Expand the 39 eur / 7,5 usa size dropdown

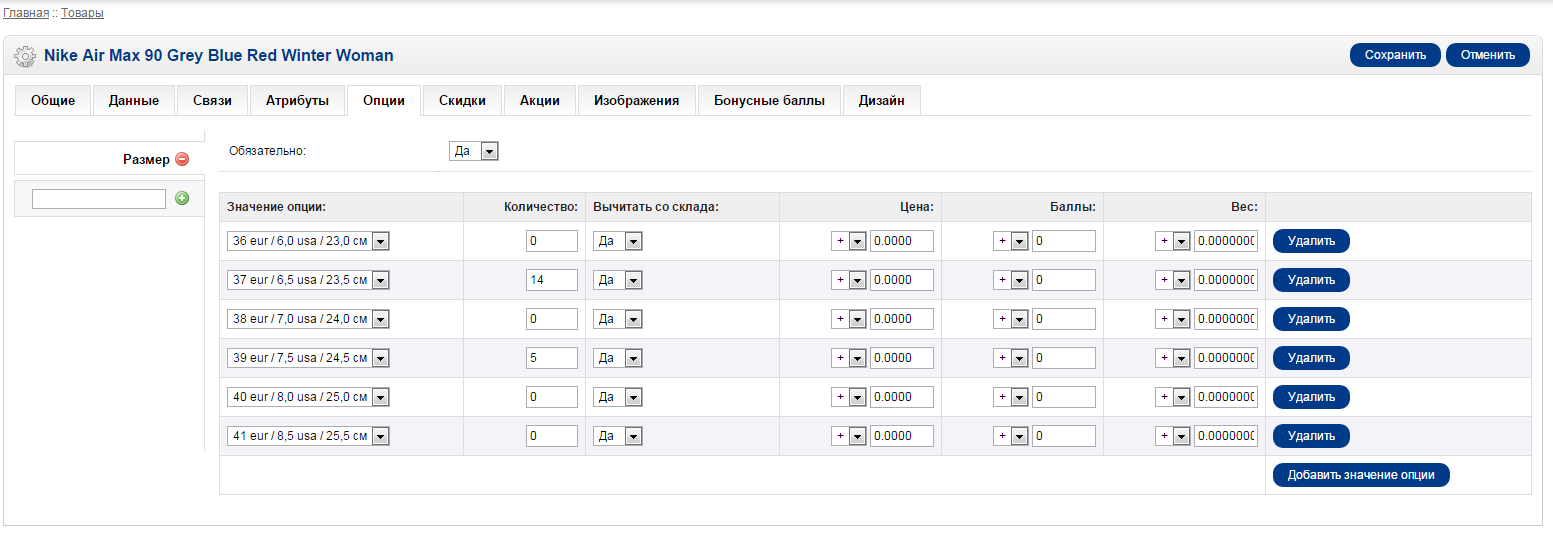pyautogui.click(x=308, y=358)
